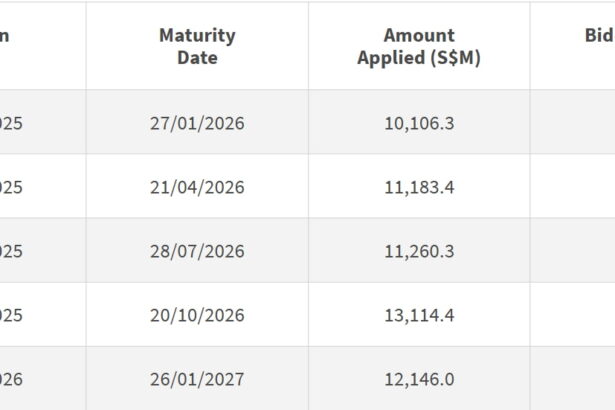
Task: Click the Amount Applied (S$M) column header
Action: (418, 46)
